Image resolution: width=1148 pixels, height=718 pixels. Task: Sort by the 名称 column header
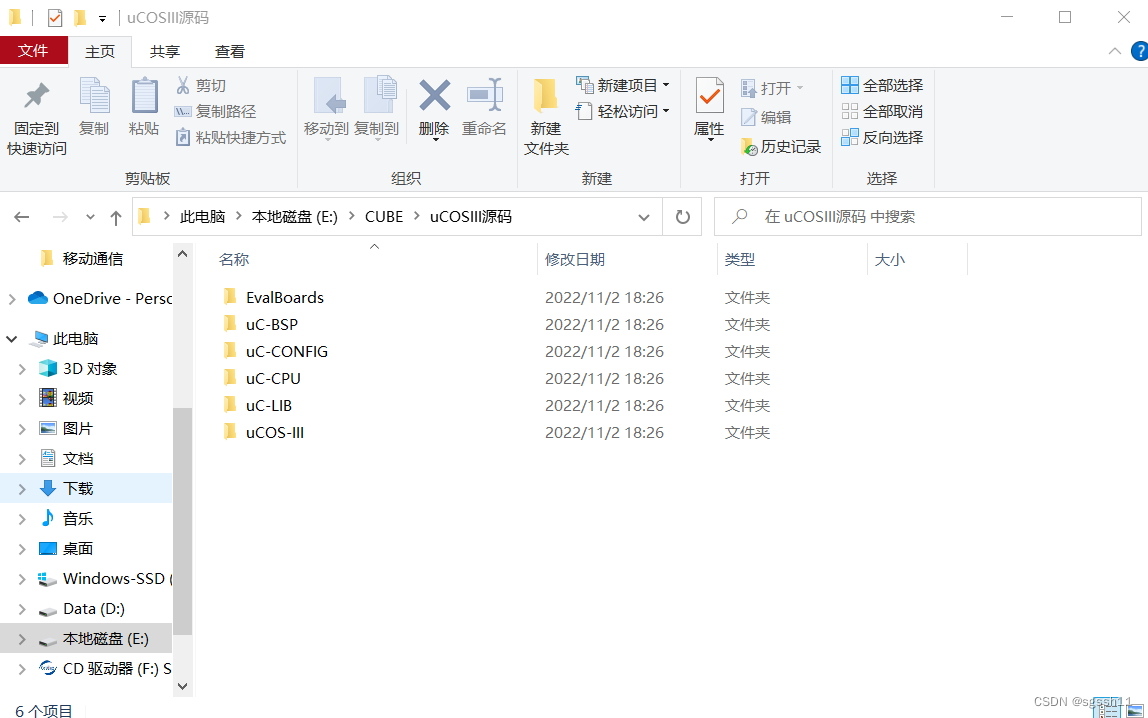(x=234, y=259)
